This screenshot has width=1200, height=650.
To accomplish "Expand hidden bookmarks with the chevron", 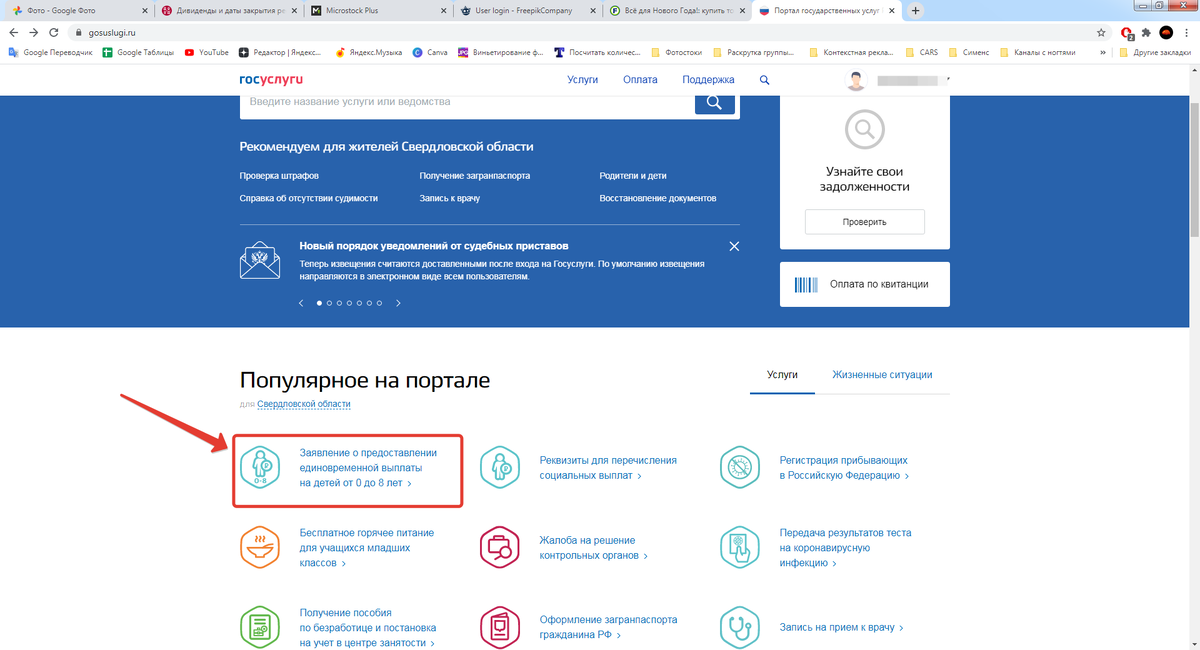I will point(1103,51).
